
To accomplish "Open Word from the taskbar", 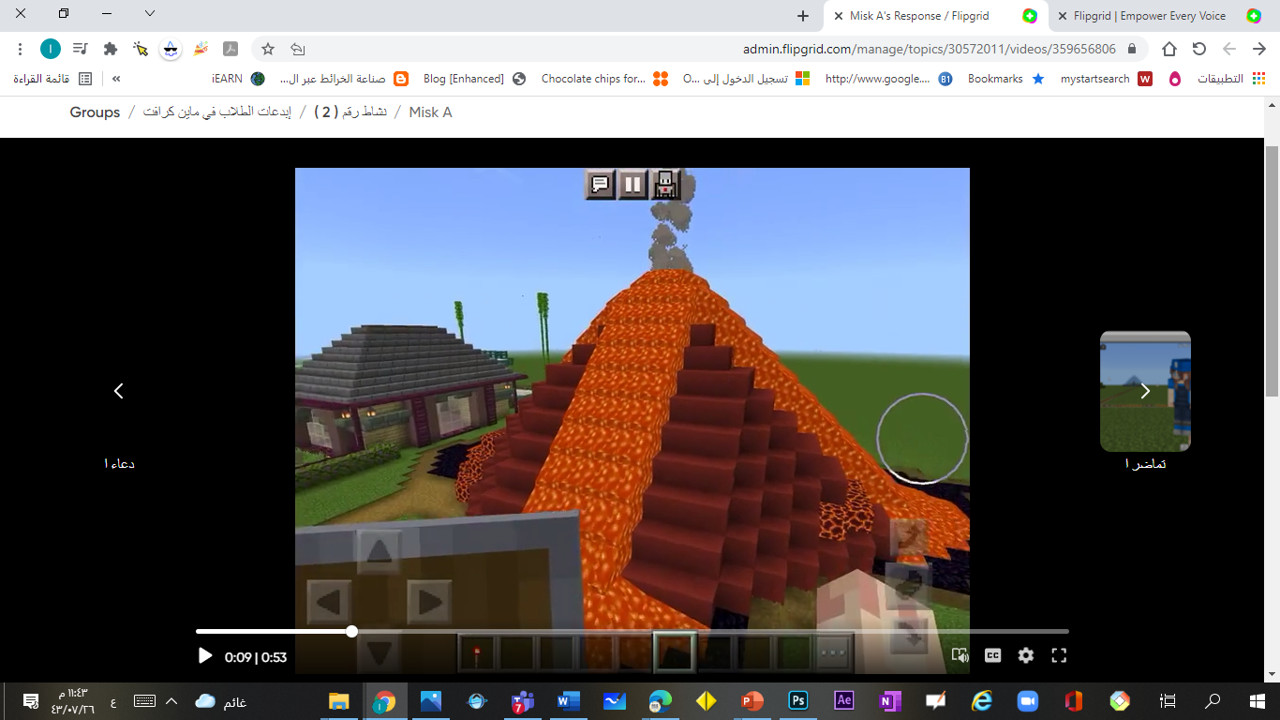I will coord(568,701).
